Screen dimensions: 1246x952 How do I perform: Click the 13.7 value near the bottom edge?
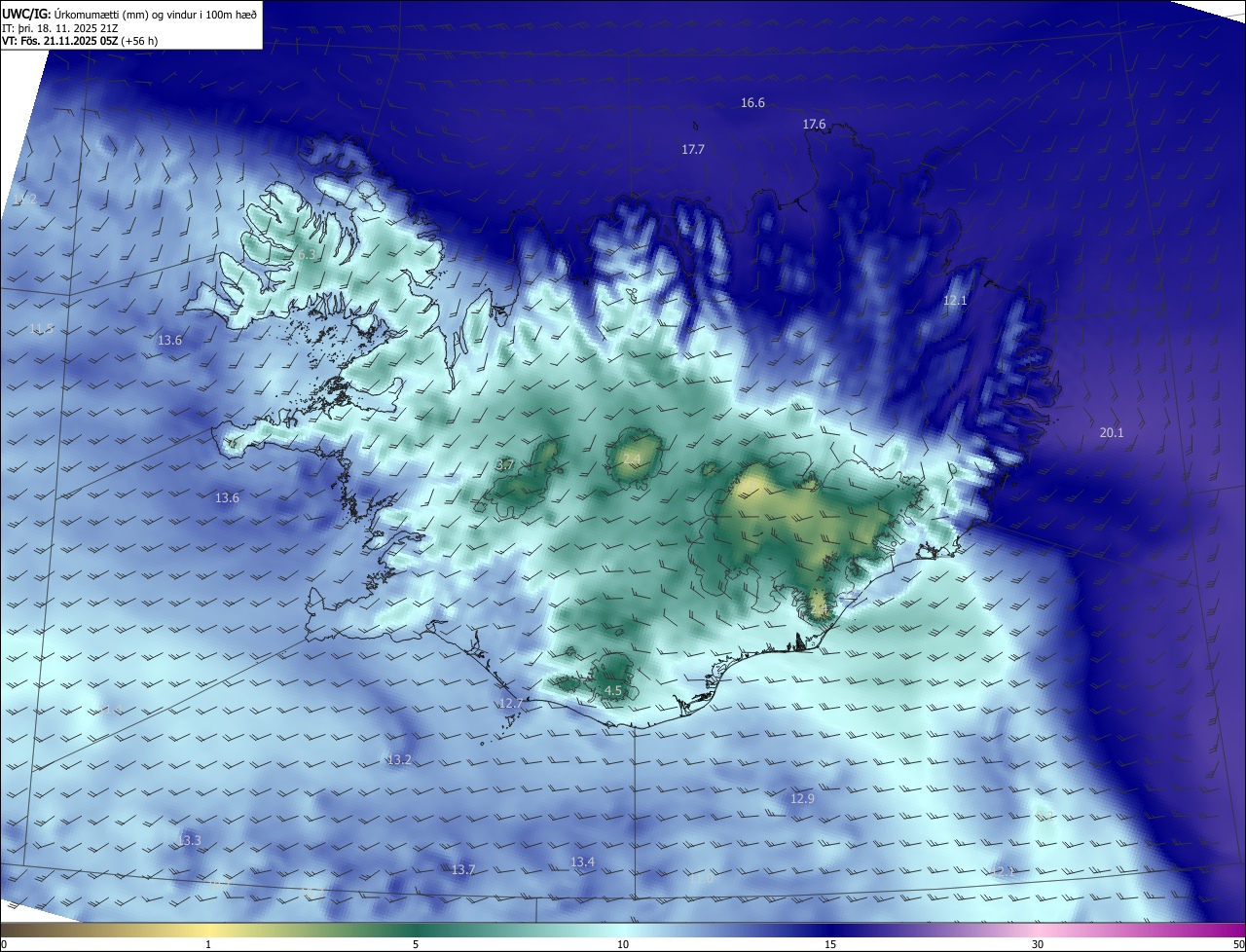click(463, 869)
